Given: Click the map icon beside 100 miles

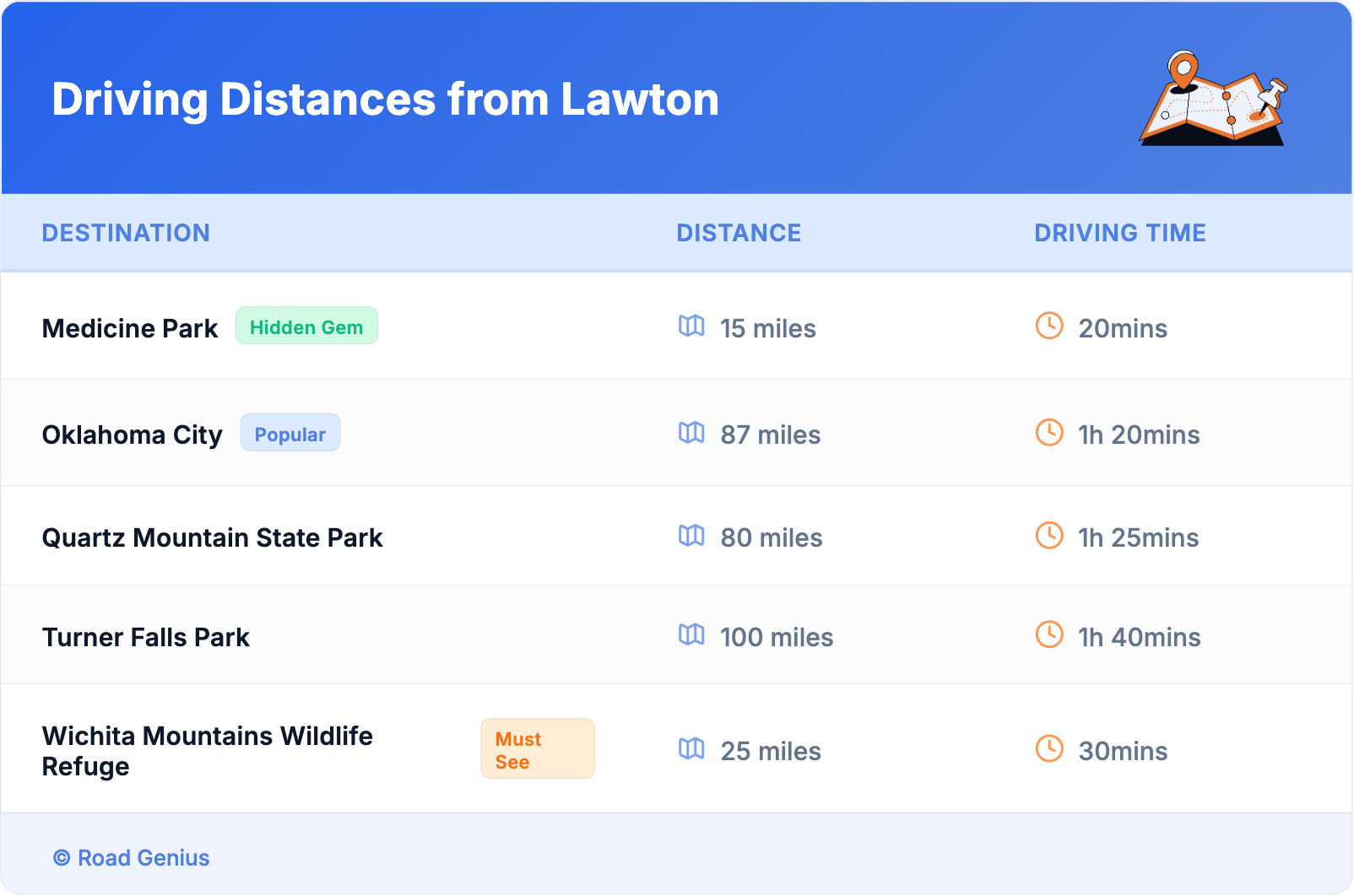Looking at the screenshot, I should pyautogui.click(x=691, y=634).
